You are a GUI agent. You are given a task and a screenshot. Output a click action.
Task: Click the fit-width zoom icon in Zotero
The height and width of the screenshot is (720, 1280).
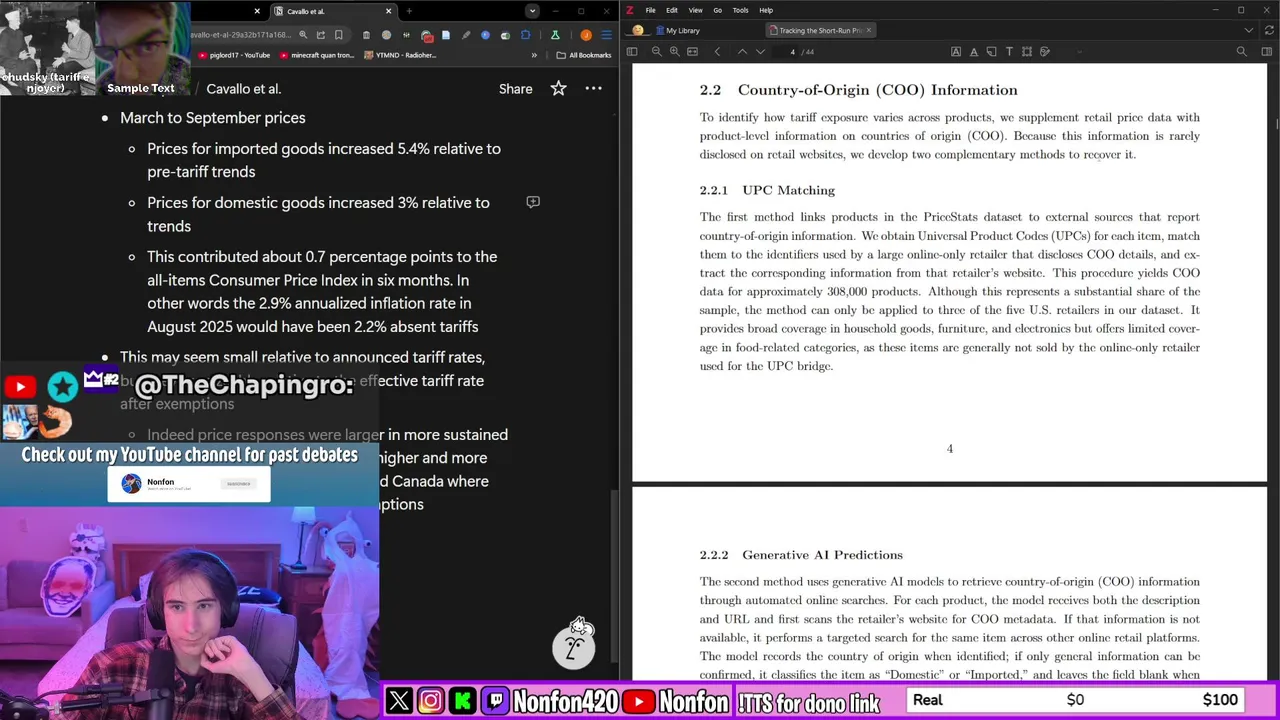click(x=692, y=51)
